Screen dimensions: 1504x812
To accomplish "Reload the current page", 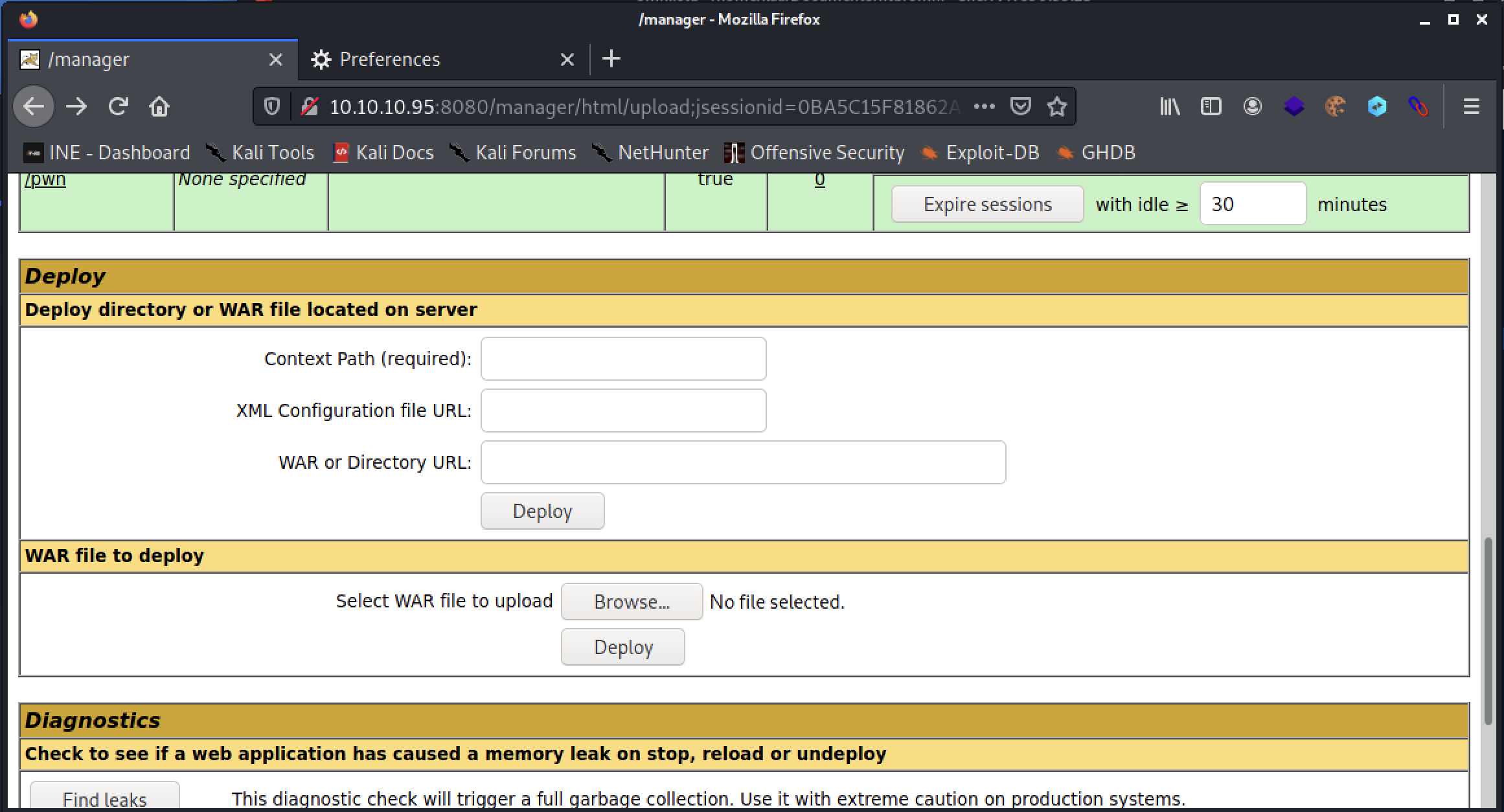I will pyautogui.click(x=118, y=106).
